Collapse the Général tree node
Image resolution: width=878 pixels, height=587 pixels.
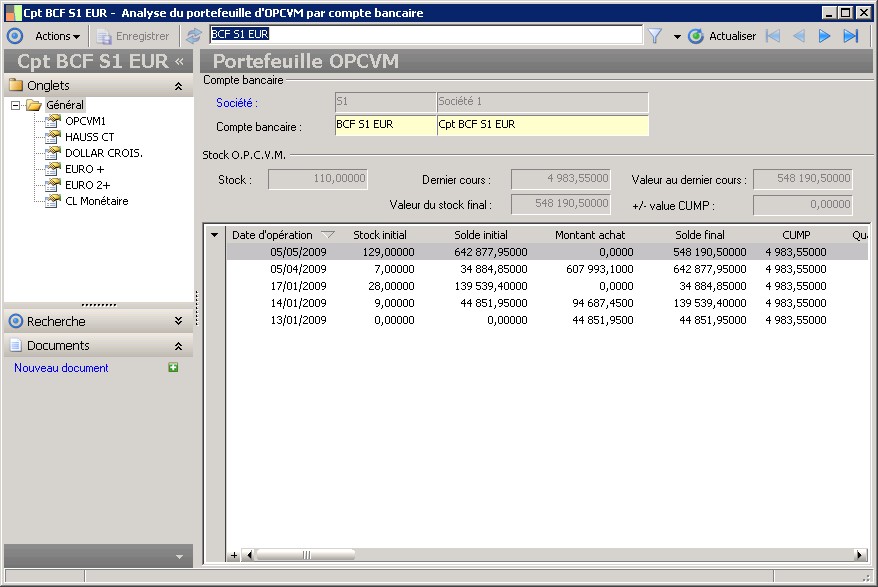click(x=16, y=105)
